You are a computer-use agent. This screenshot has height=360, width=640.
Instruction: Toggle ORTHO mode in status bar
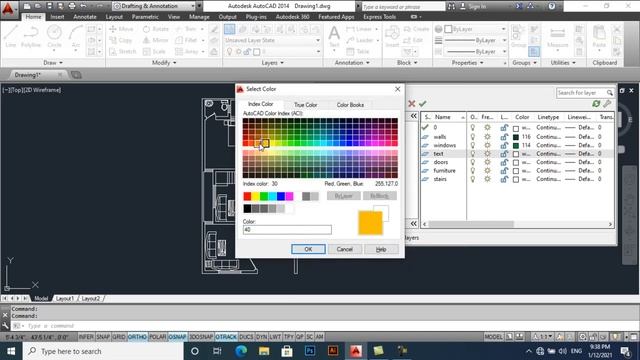point(137,337)
